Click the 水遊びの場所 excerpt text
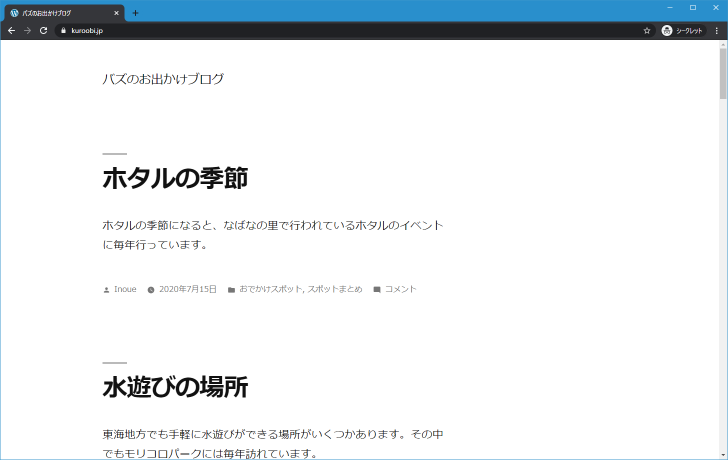 (273, 443)
